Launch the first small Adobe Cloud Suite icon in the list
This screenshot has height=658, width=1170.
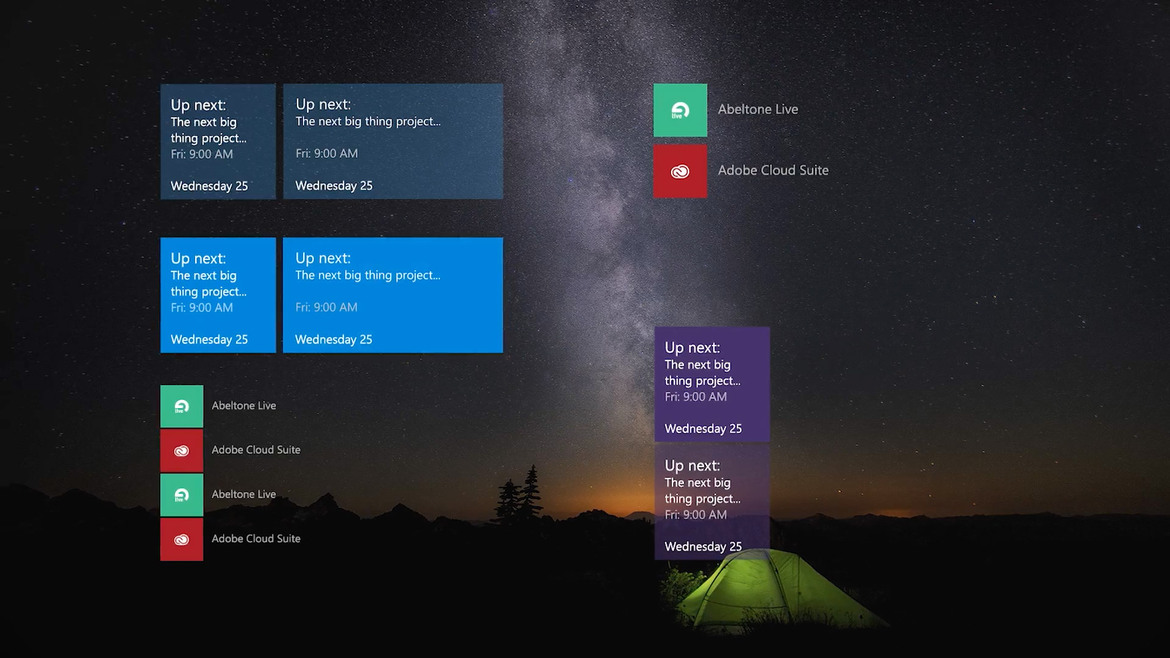[181, 451]
